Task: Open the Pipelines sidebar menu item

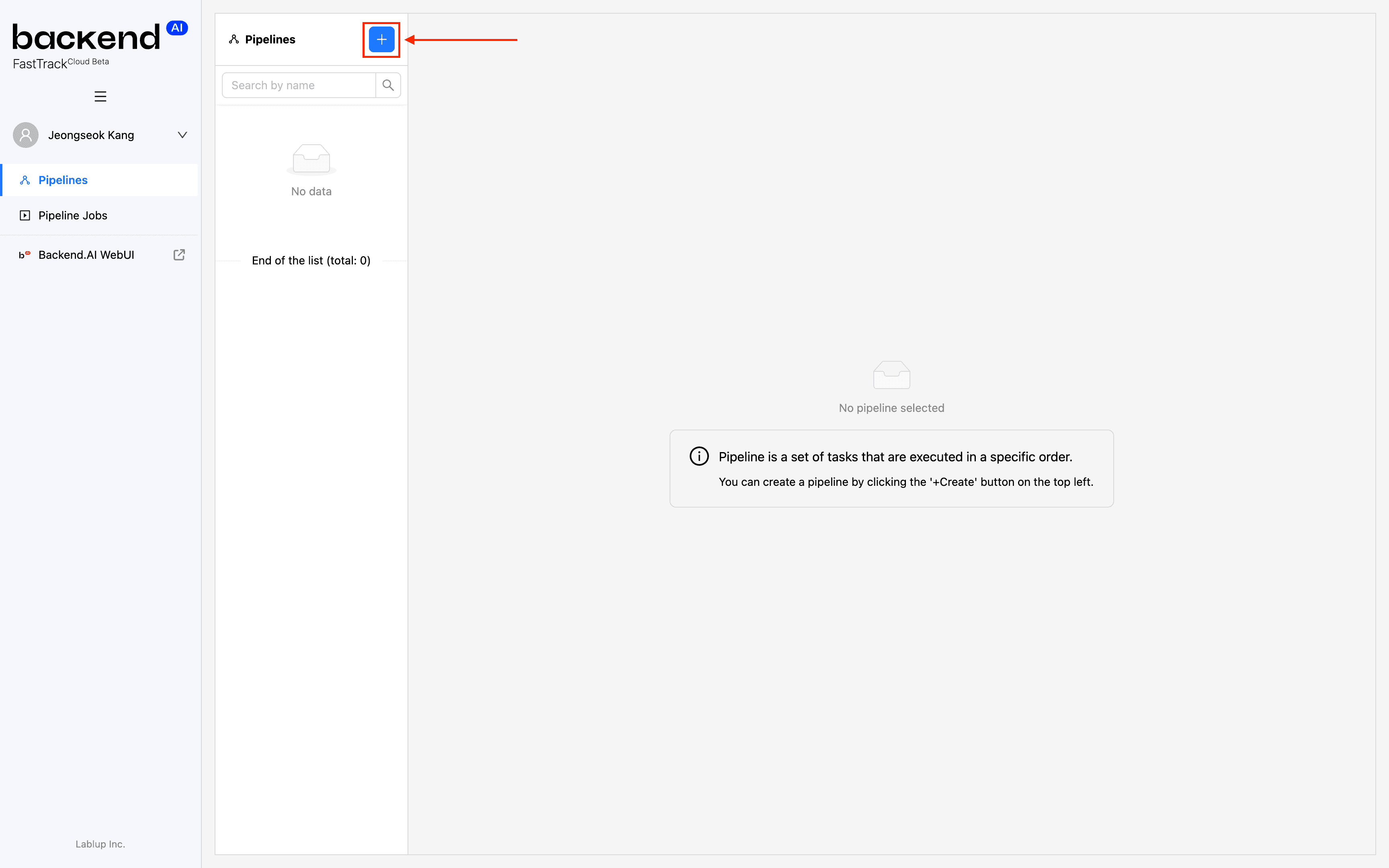Action: [x=100, y=180]
